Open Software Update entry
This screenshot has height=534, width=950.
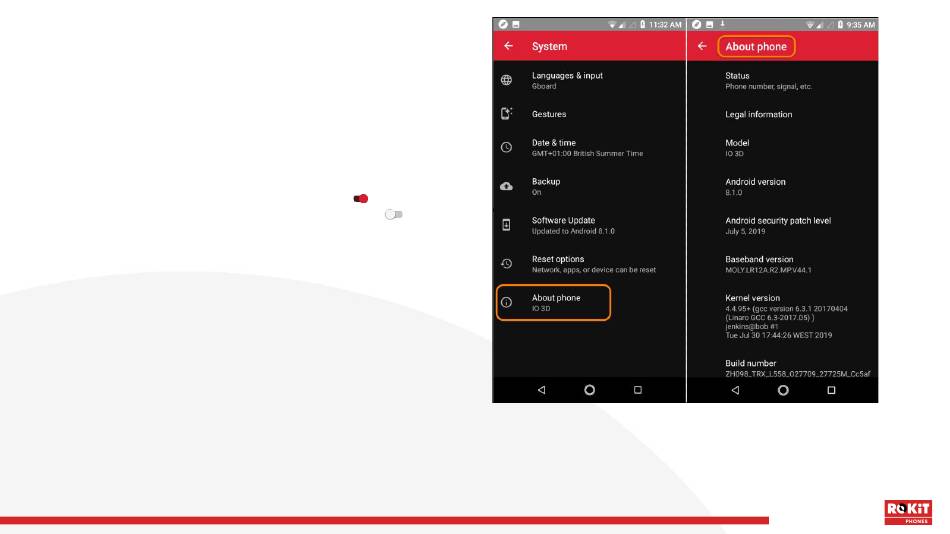(x=590, y=225)
